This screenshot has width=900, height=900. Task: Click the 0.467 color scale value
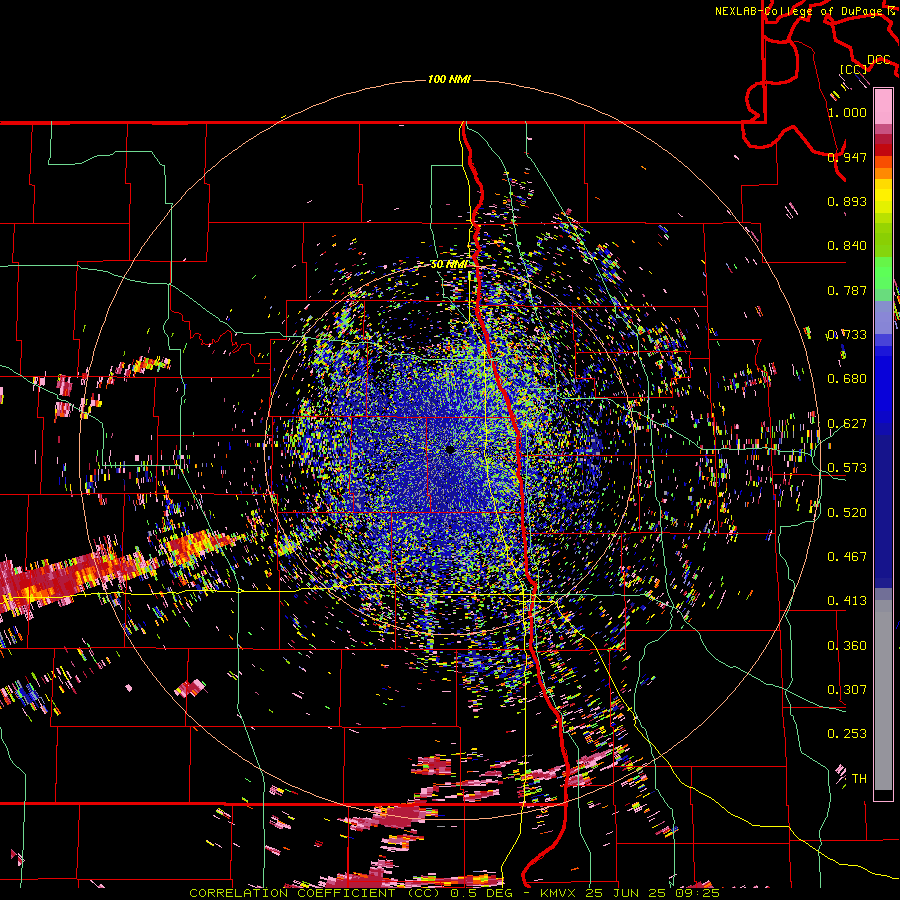pyautogui.click(x=847, y=556)
